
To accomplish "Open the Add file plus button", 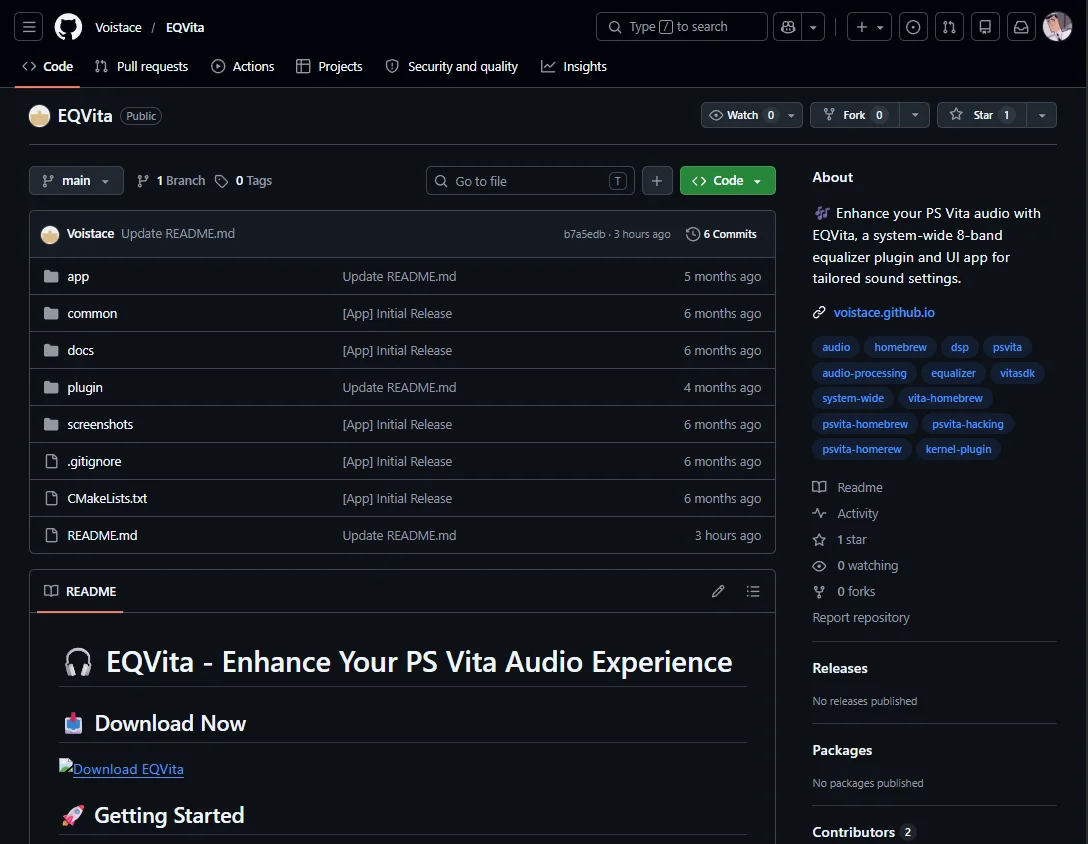I will click(x=657, y=180).
